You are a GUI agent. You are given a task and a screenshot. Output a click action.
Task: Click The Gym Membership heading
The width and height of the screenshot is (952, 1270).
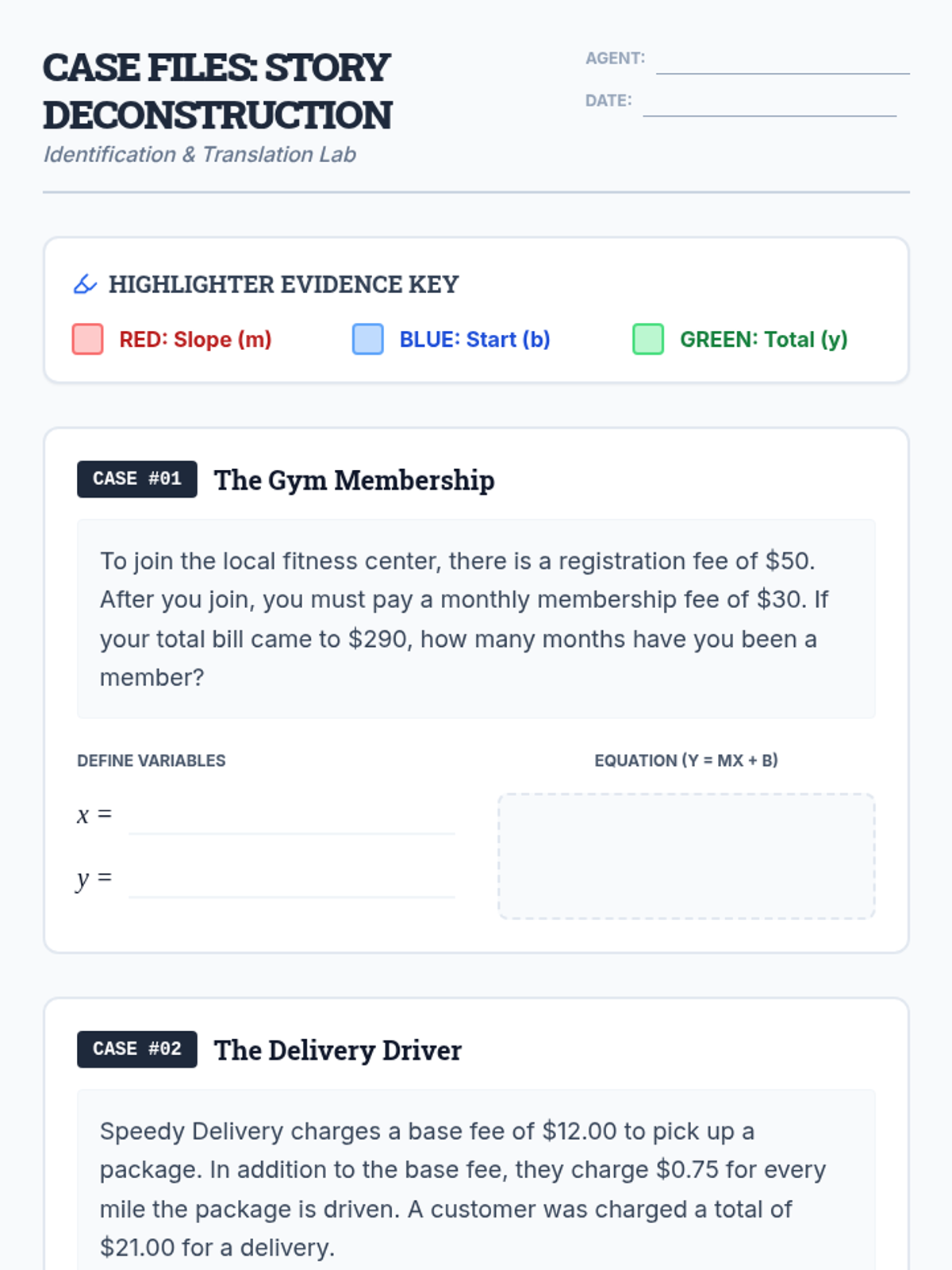click(x=355, y=480)
